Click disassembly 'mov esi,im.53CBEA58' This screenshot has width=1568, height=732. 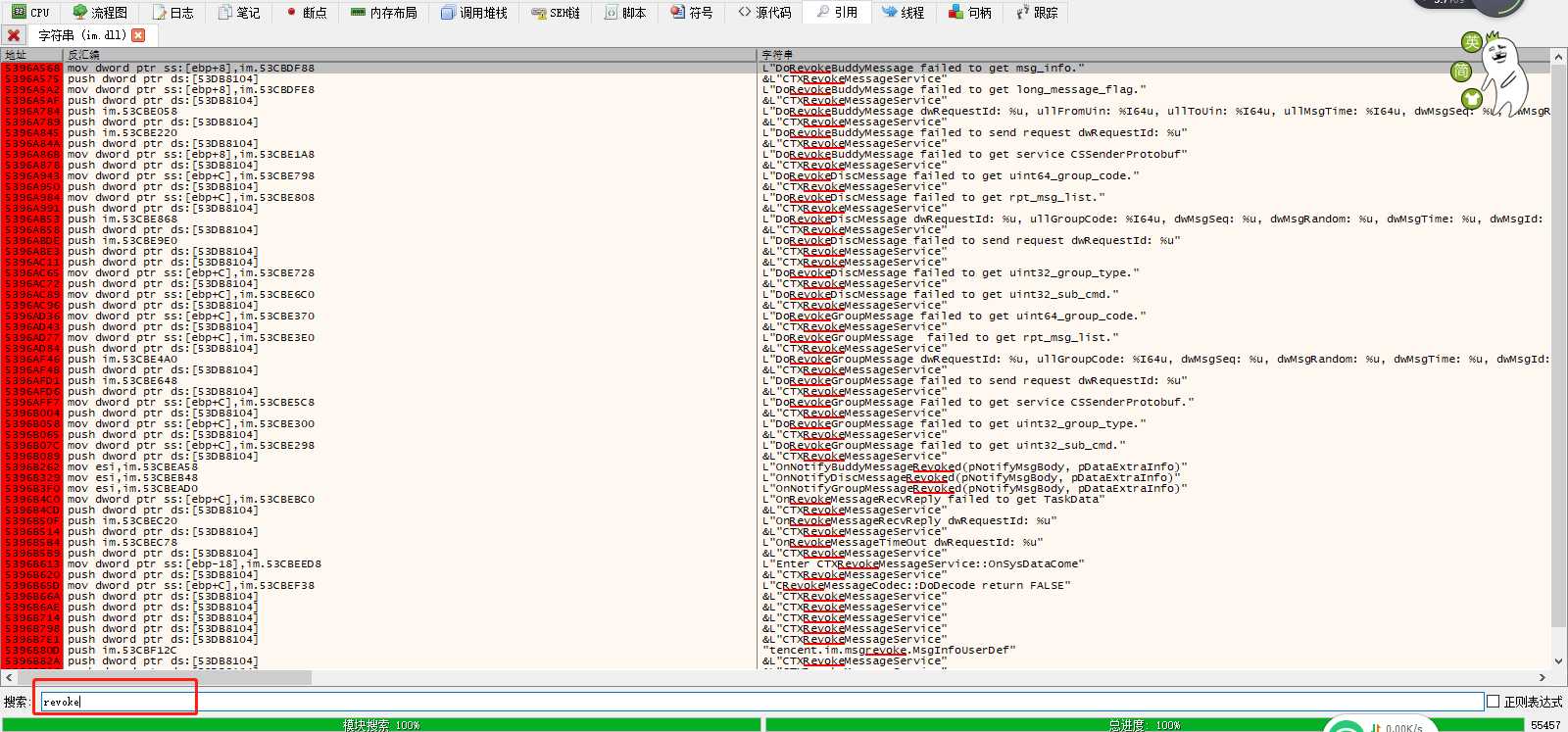click(132, 466)
